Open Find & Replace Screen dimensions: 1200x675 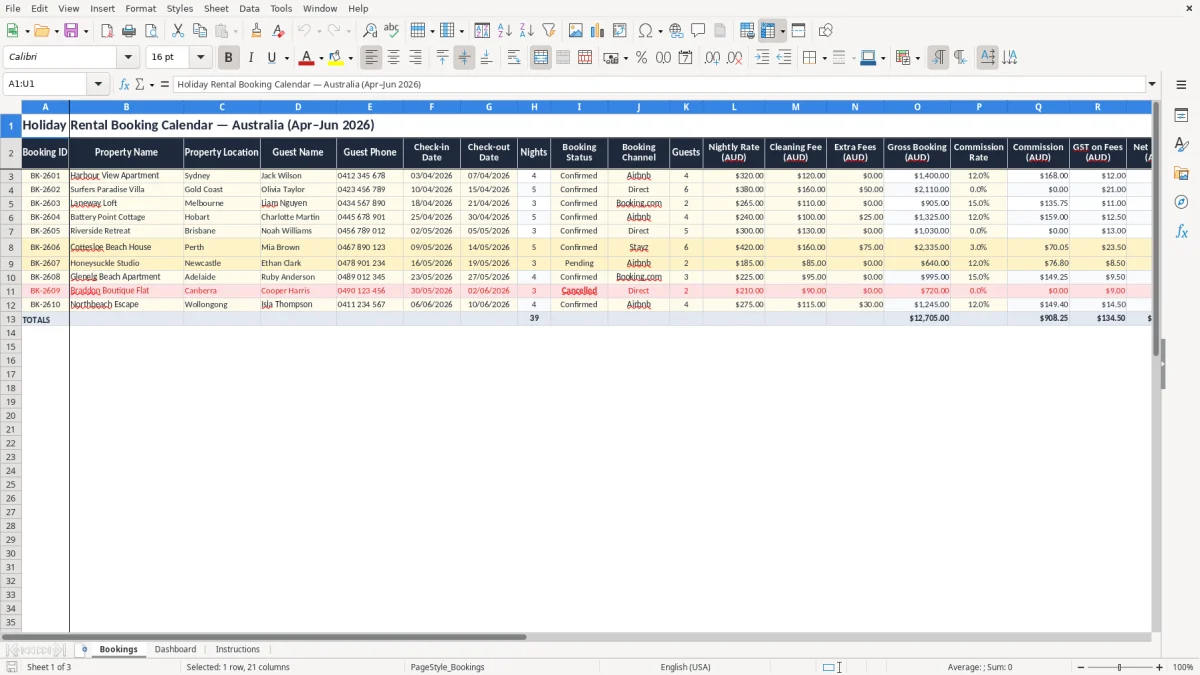click(x=370, y=31)
